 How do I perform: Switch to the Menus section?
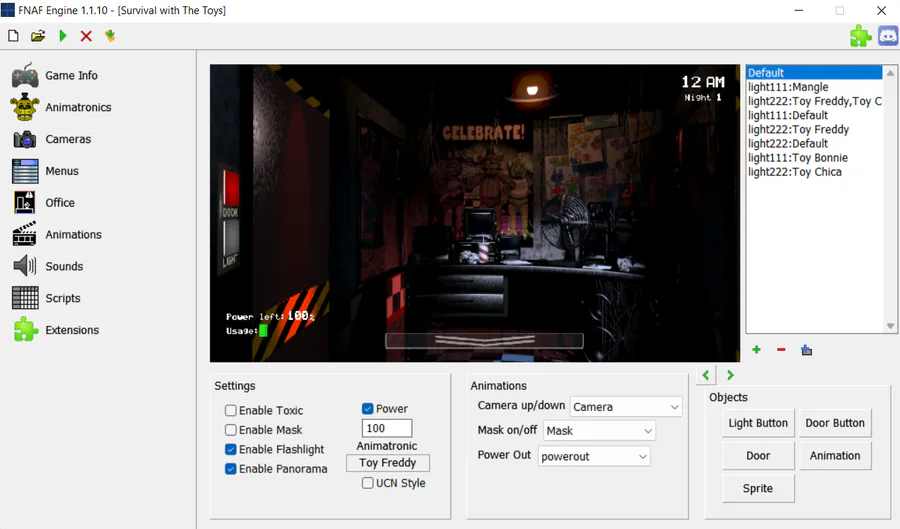[x=62, y=171]
